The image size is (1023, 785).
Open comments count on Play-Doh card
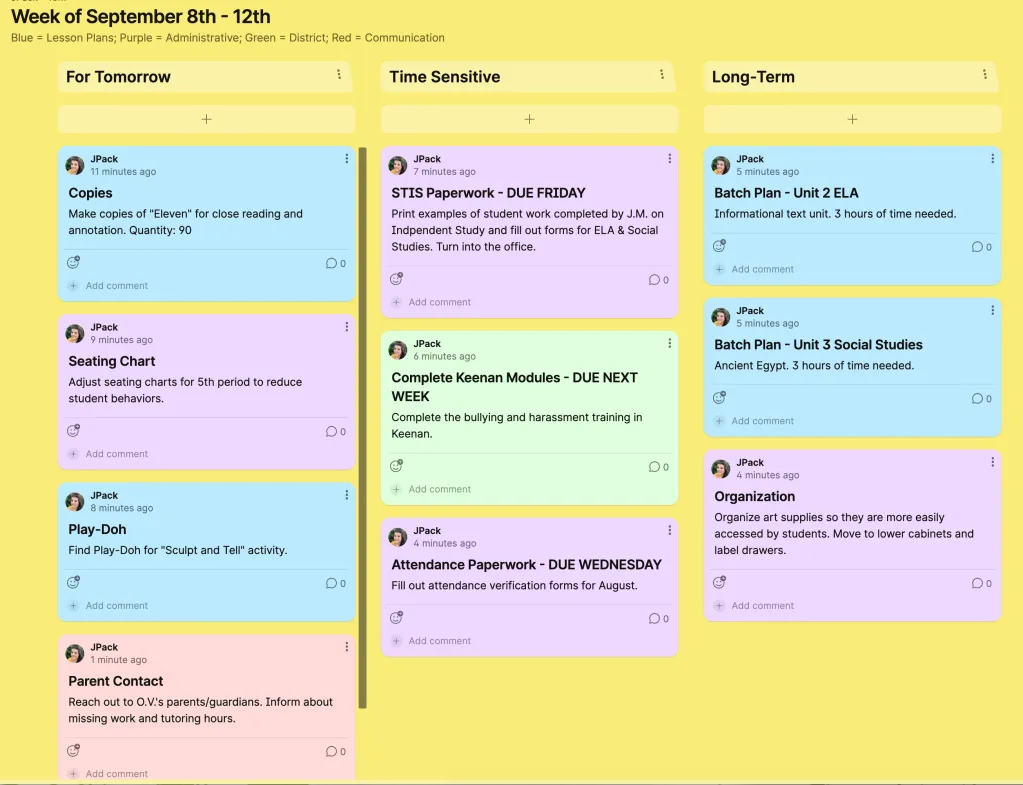point(336,583)
